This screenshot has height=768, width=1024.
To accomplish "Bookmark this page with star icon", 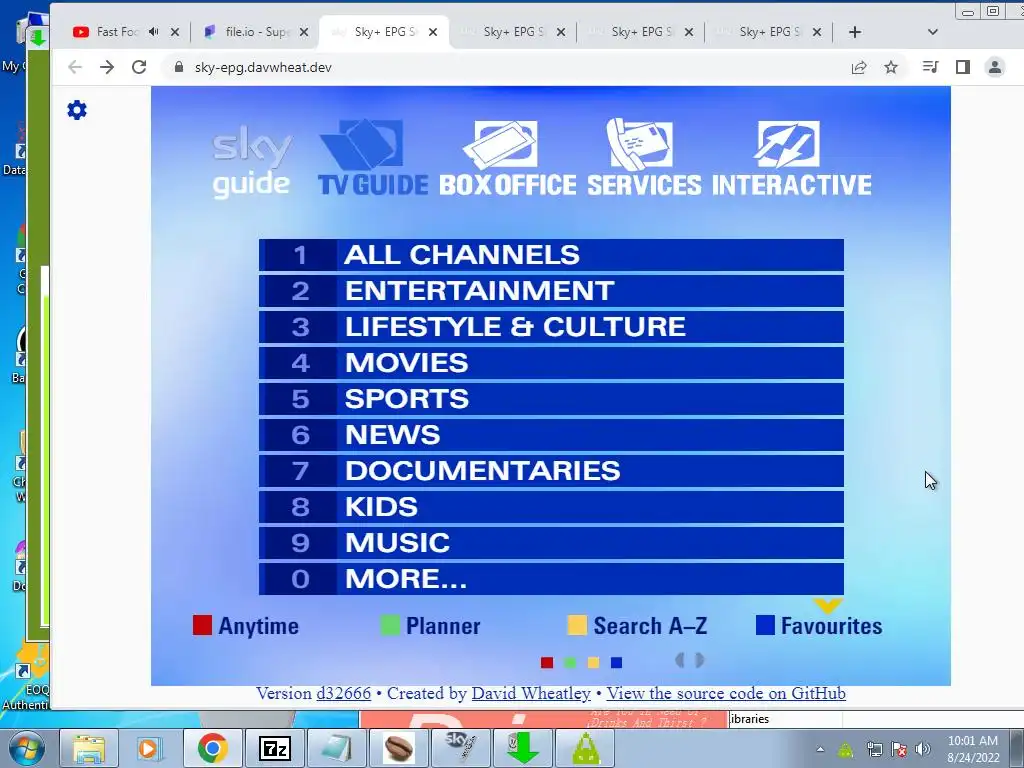I will (x=891, y=67).
